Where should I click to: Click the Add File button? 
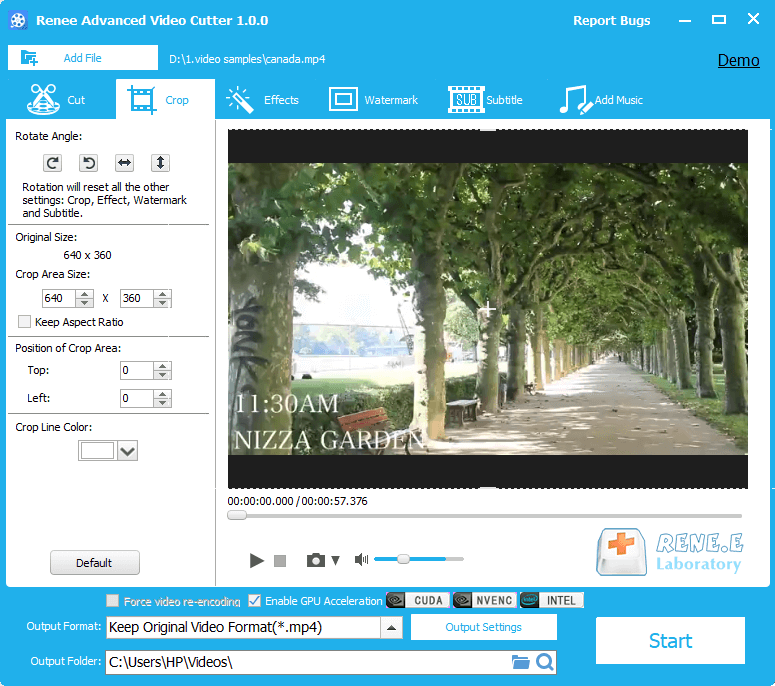83,58
